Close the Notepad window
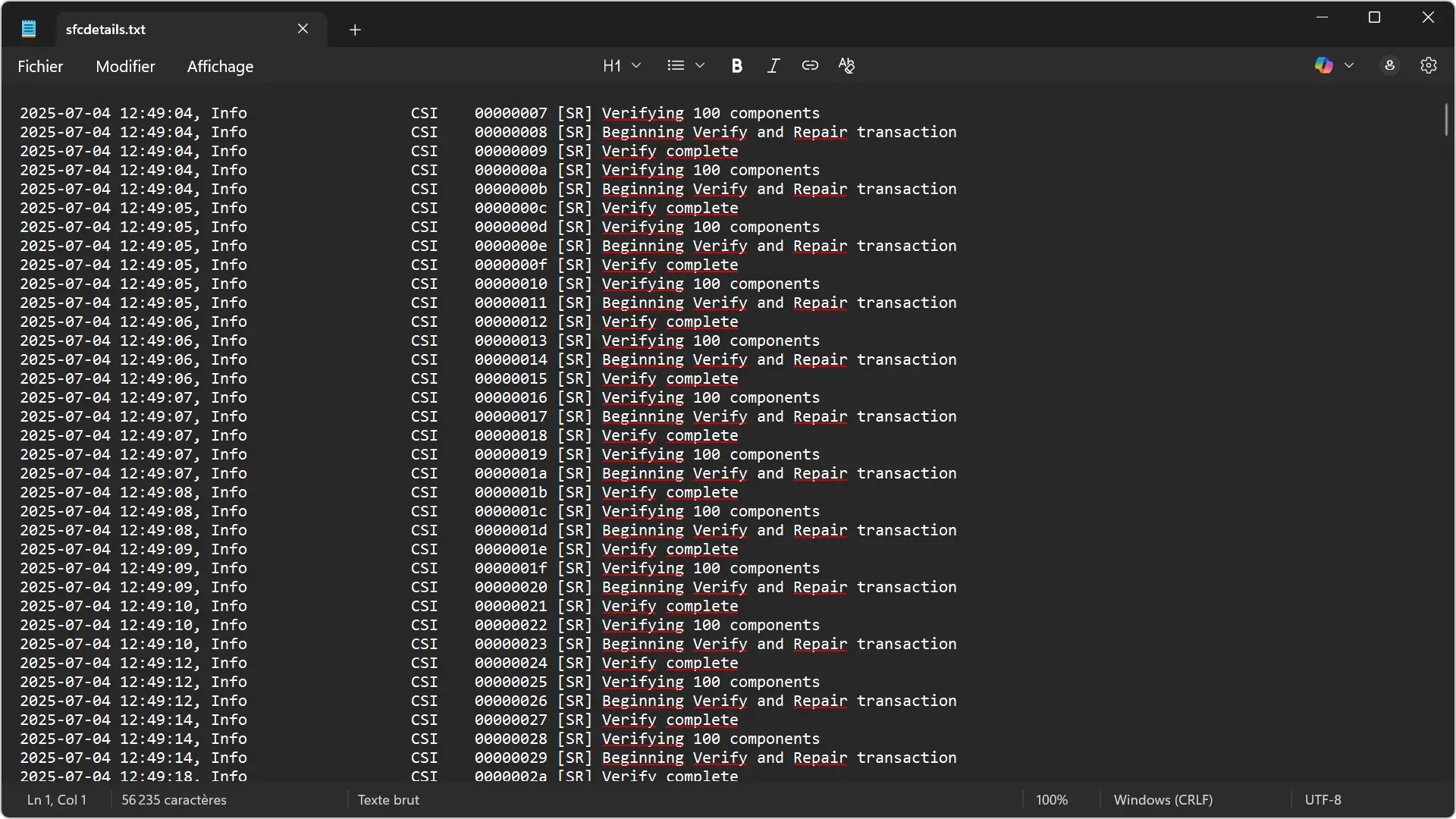The image size is (1456, 819). [x=1428, y=17]
